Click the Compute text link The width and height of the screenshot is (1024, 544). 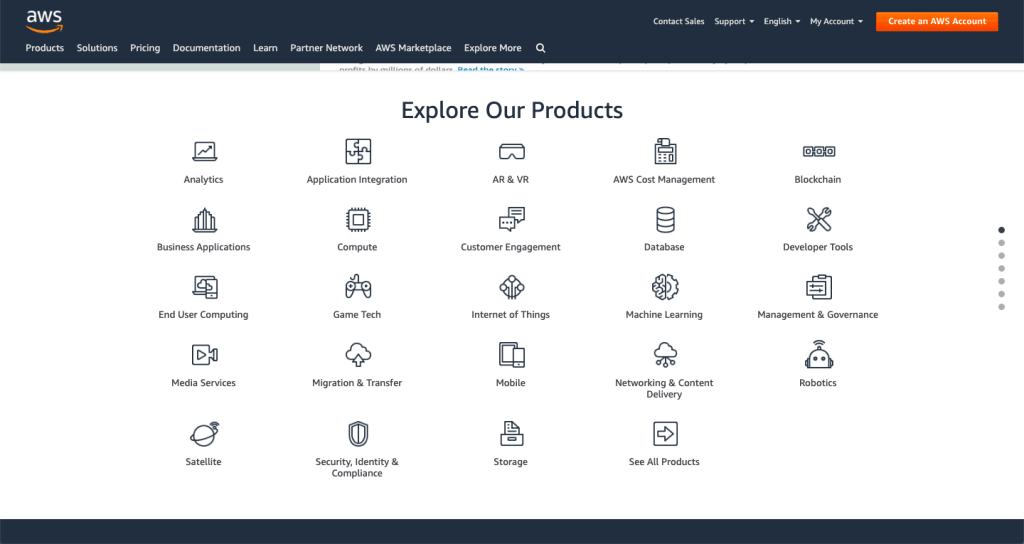tap(357, 247)
